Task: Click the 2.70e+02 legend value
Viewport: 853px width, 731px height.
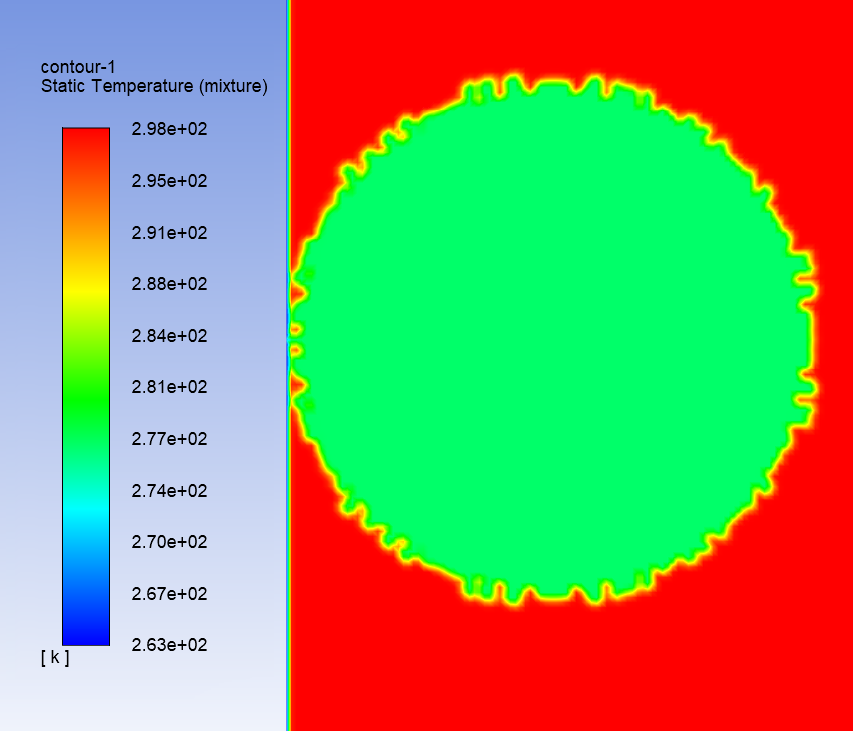Action: [x=169, y=542]
